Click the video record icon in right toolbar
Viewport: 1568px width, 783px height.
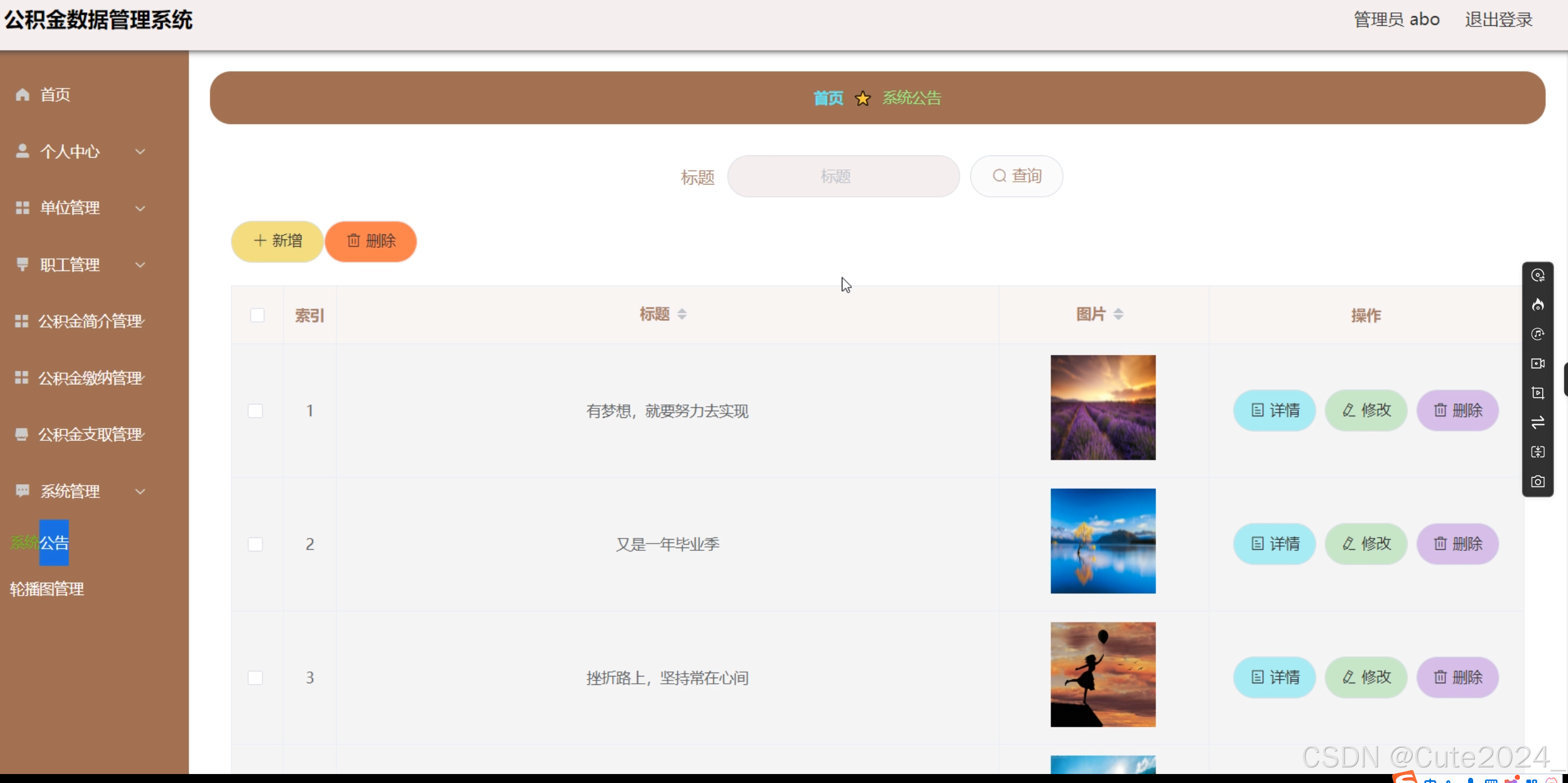(x=1538, y=363)
